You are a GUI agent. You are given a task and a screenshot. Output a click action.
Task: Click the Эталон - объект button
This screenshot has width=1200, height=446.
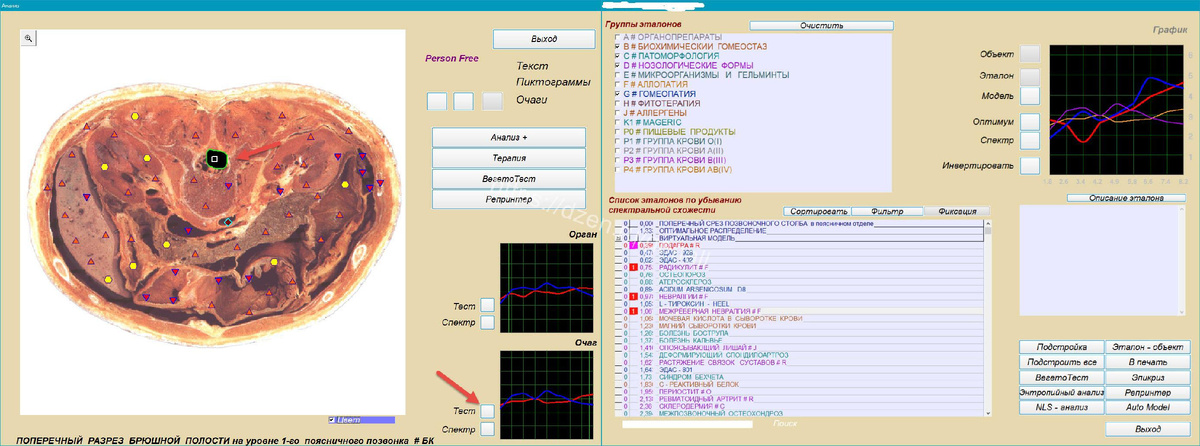1149,347
